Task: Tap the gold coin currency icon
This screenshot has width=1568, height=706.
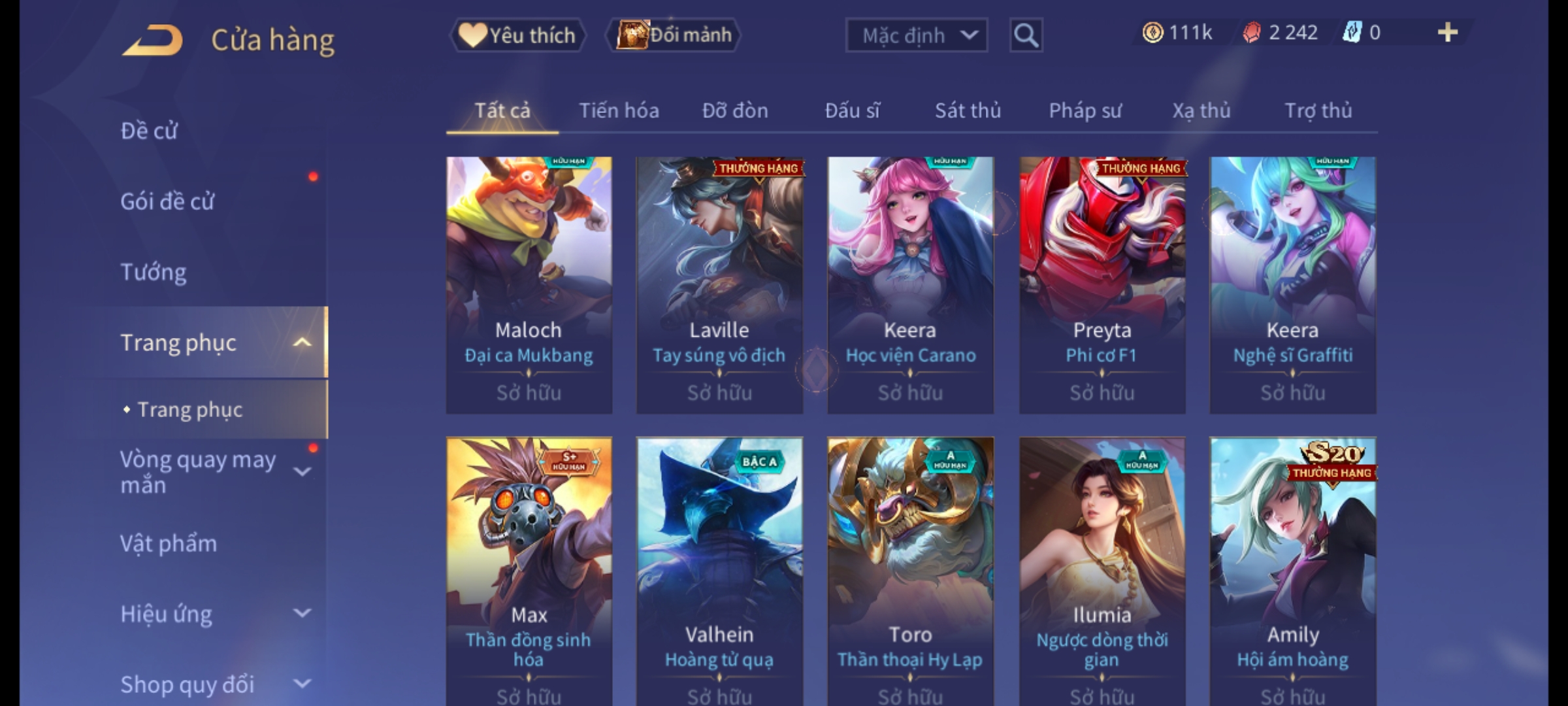Action: (1152, 33)
